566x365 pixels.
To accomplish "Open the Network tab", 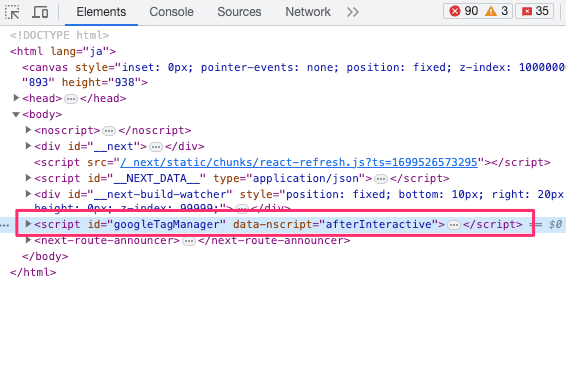I will click(x=308, y=12).
